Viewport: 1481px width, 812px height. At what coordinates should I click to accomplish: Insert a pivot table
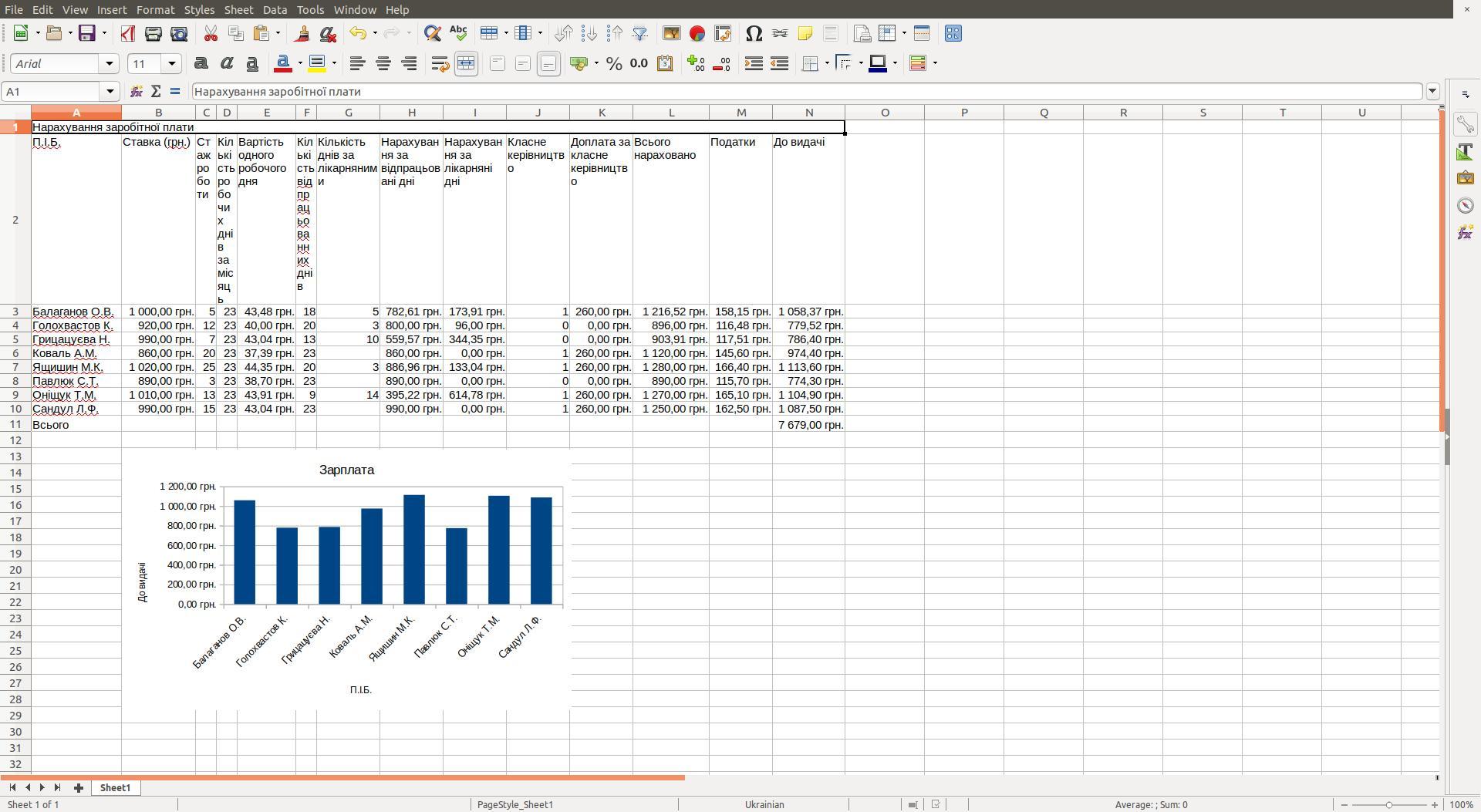(723, 33)
